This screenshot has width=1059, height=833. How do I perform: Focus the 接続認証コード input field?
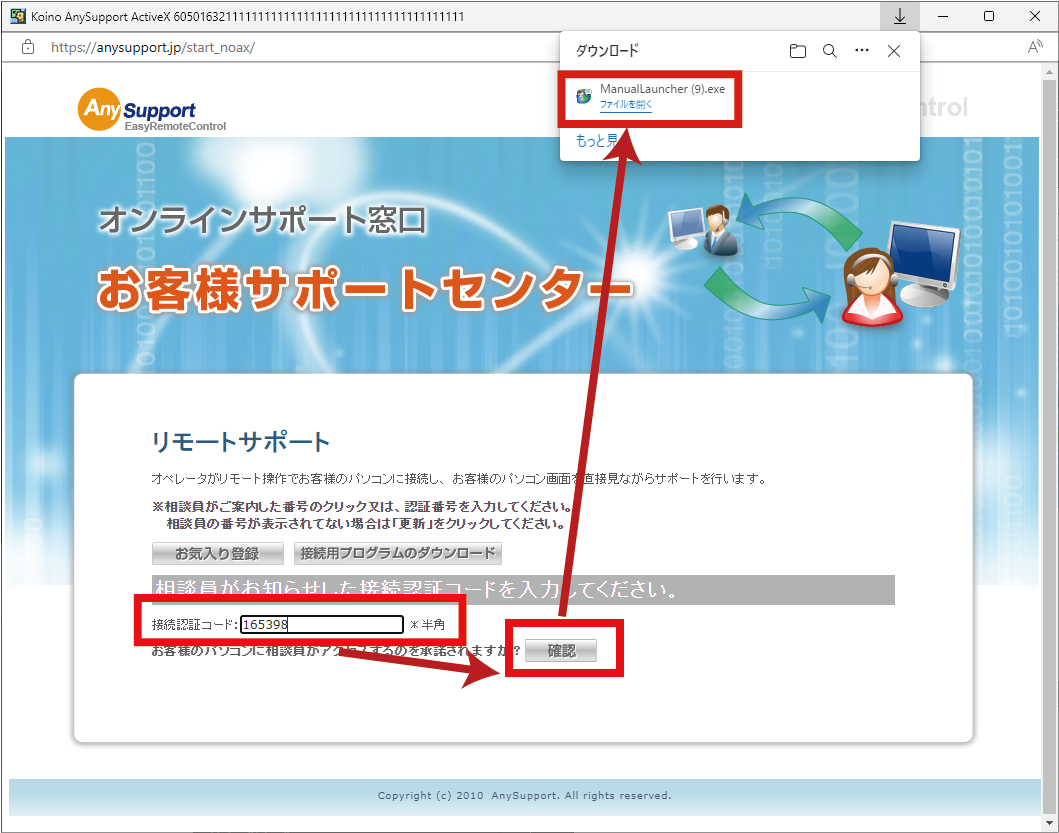coord(322,624)
